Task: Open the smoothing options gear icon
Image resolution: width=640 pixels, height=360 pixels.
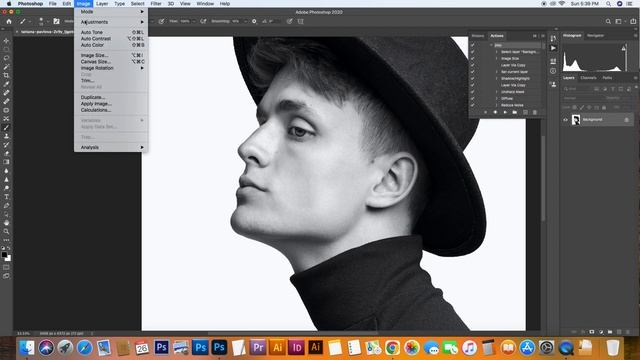Action: point(254,21)
